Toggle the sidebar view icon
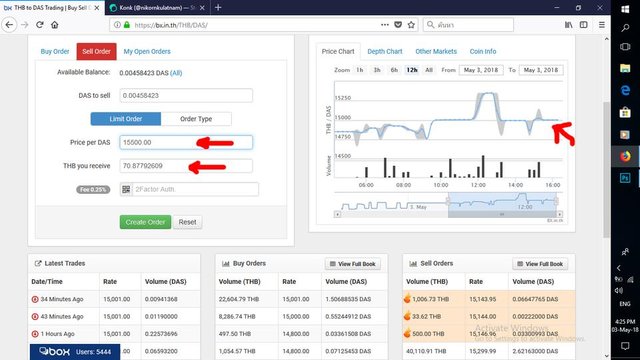 (x=584, y=25)
